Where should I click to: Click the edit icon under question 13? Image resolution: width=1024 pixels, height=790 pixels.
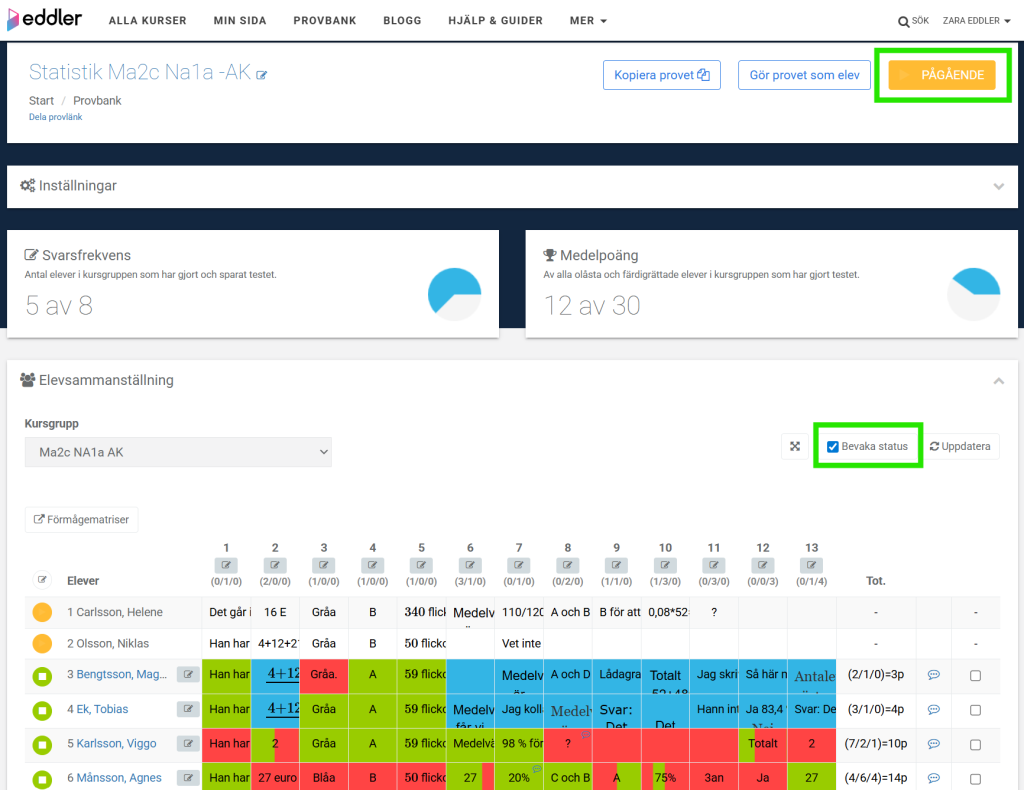tap(812, 565)
